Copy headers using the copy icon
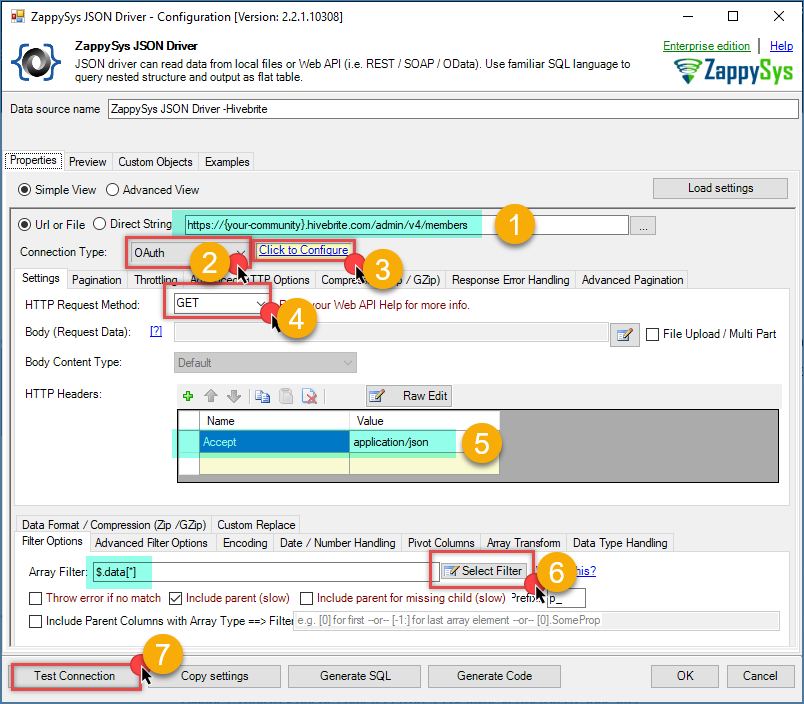Screen dimensions: 804x704 point(263,396)
